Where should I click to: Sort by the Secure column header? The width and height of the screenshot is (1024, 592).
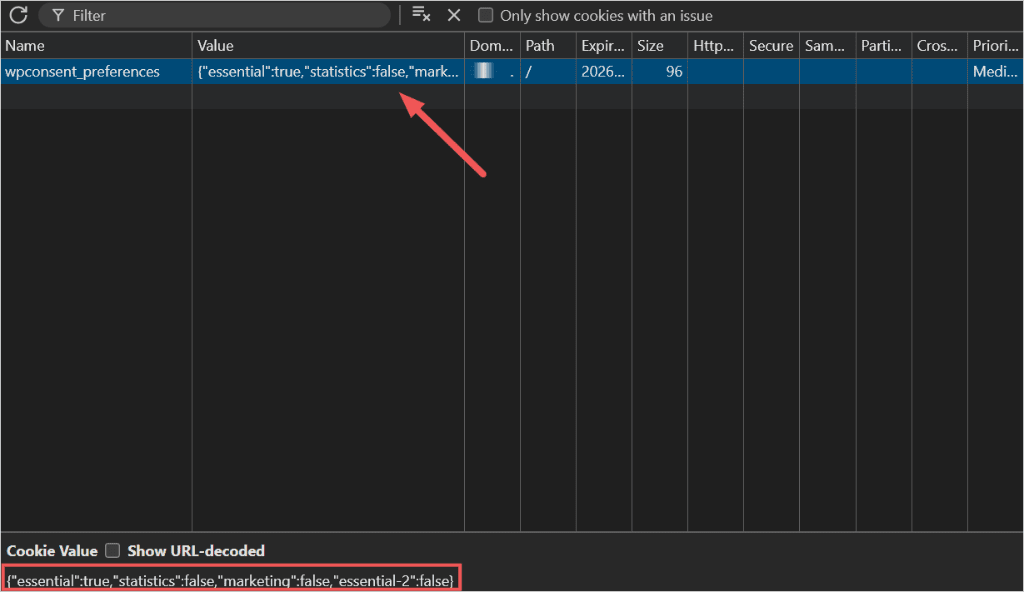(771, 46)
